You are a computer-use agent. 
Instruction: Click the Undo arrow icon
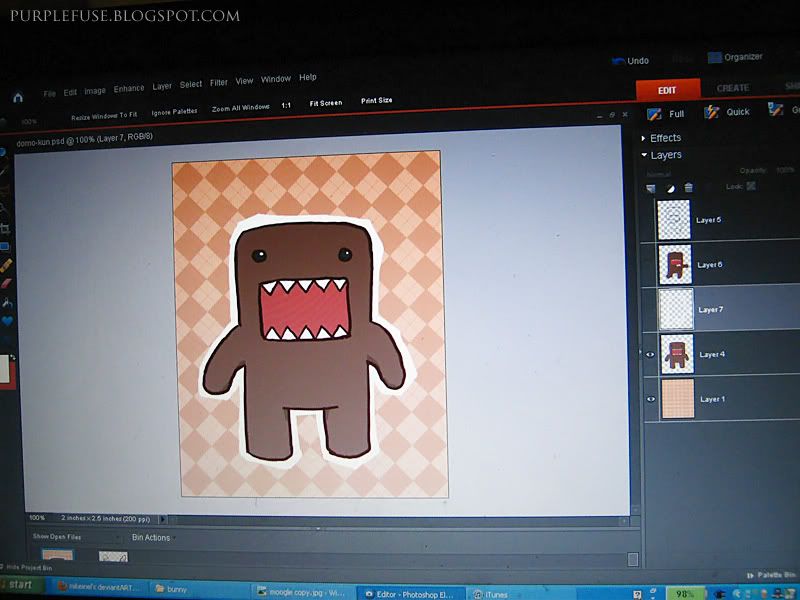coord(619,60)
